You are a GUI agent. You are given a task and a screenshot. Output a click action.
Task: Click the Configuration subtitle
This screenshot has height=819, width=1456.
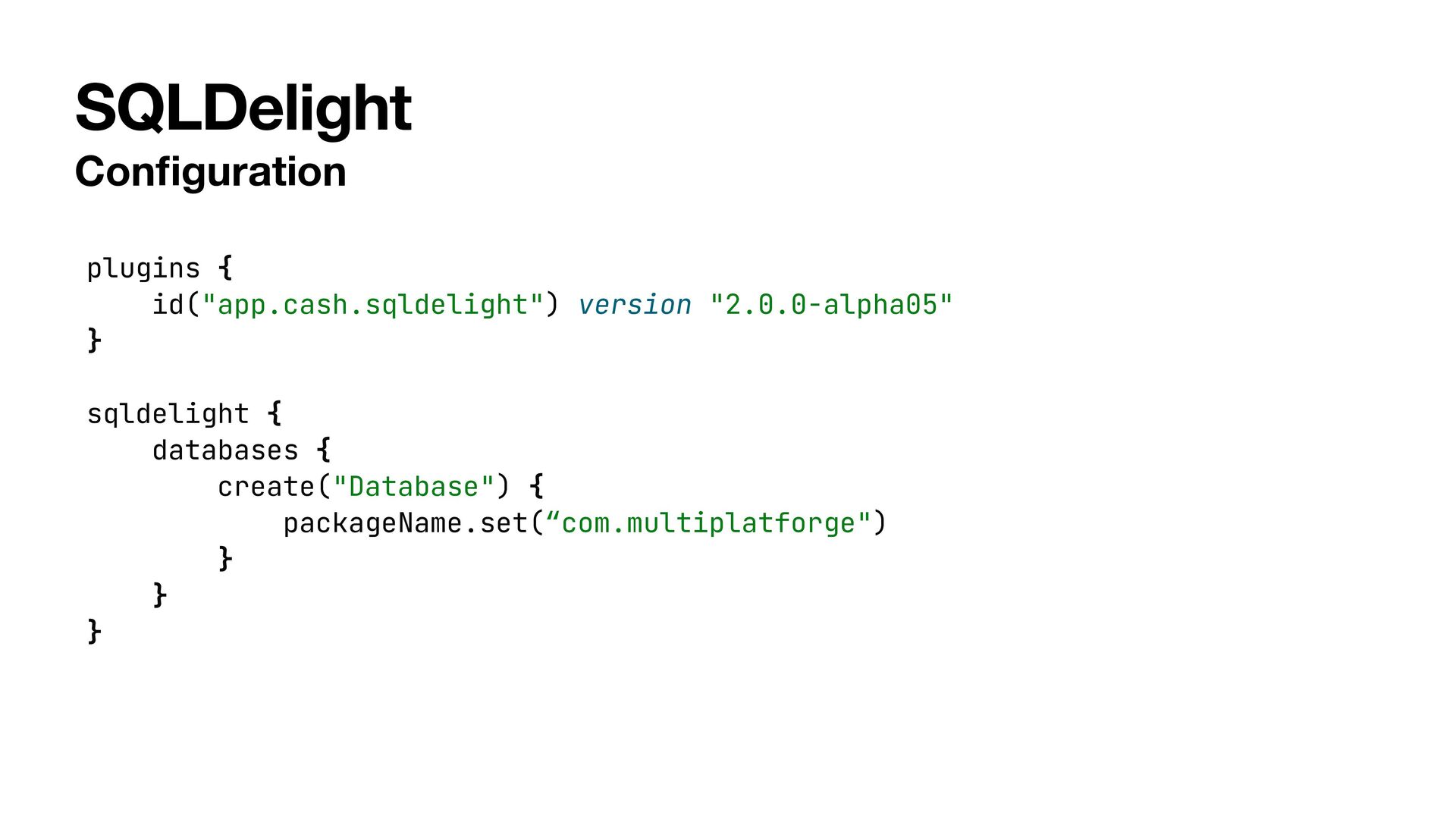pyautogui.click(x=211, y=171)
